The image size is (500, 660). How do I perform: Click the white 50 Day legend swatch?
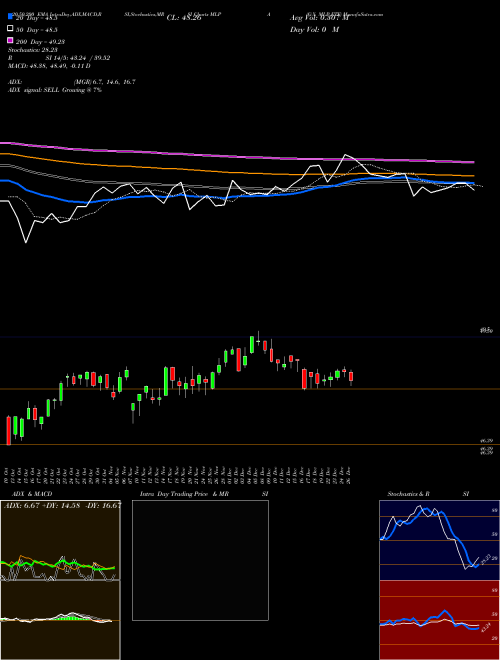[11, 29]
